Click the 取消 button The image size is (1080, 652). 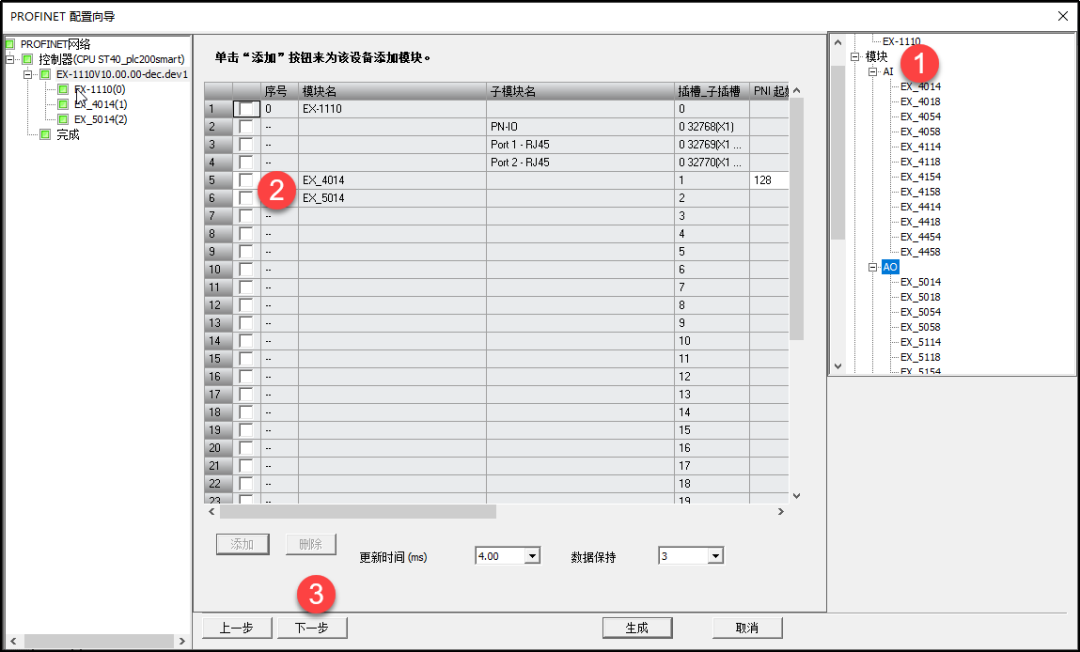[x=747, y=628]
